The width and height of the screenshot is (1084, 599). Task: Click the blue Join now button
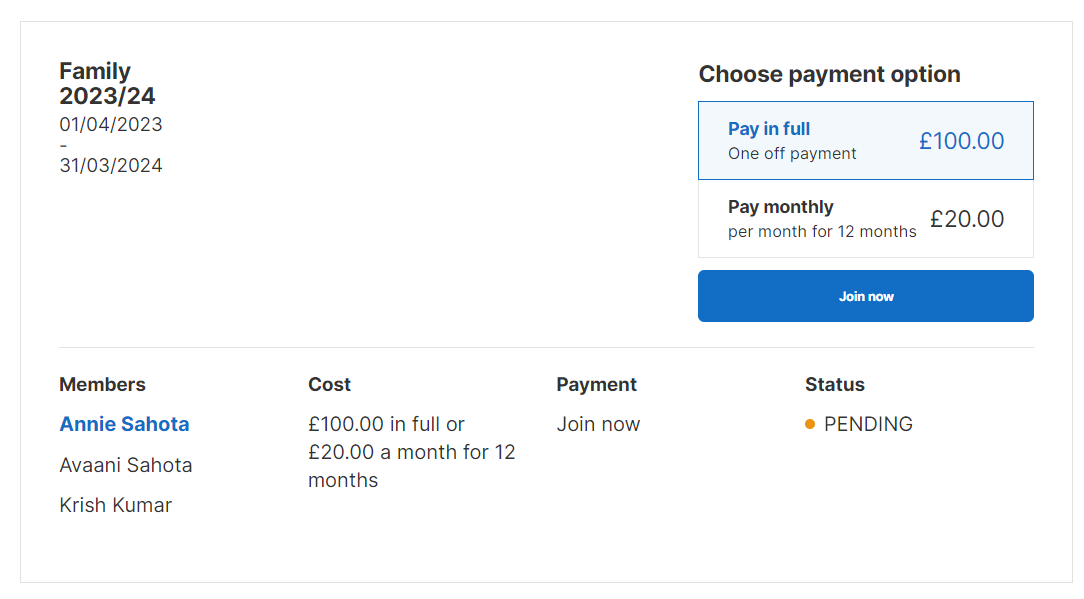(866, 296)
